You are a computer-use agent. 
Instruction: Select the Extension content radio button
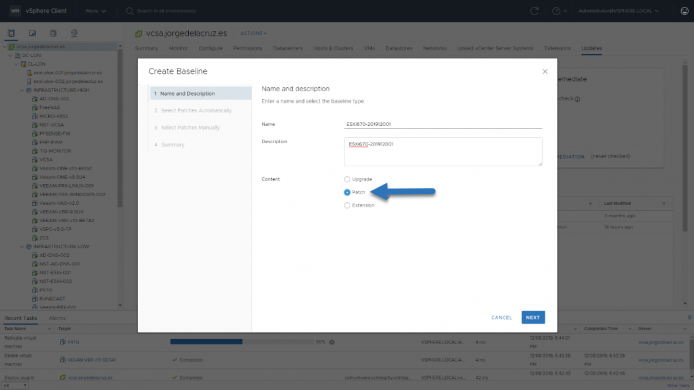pos(347,205)
